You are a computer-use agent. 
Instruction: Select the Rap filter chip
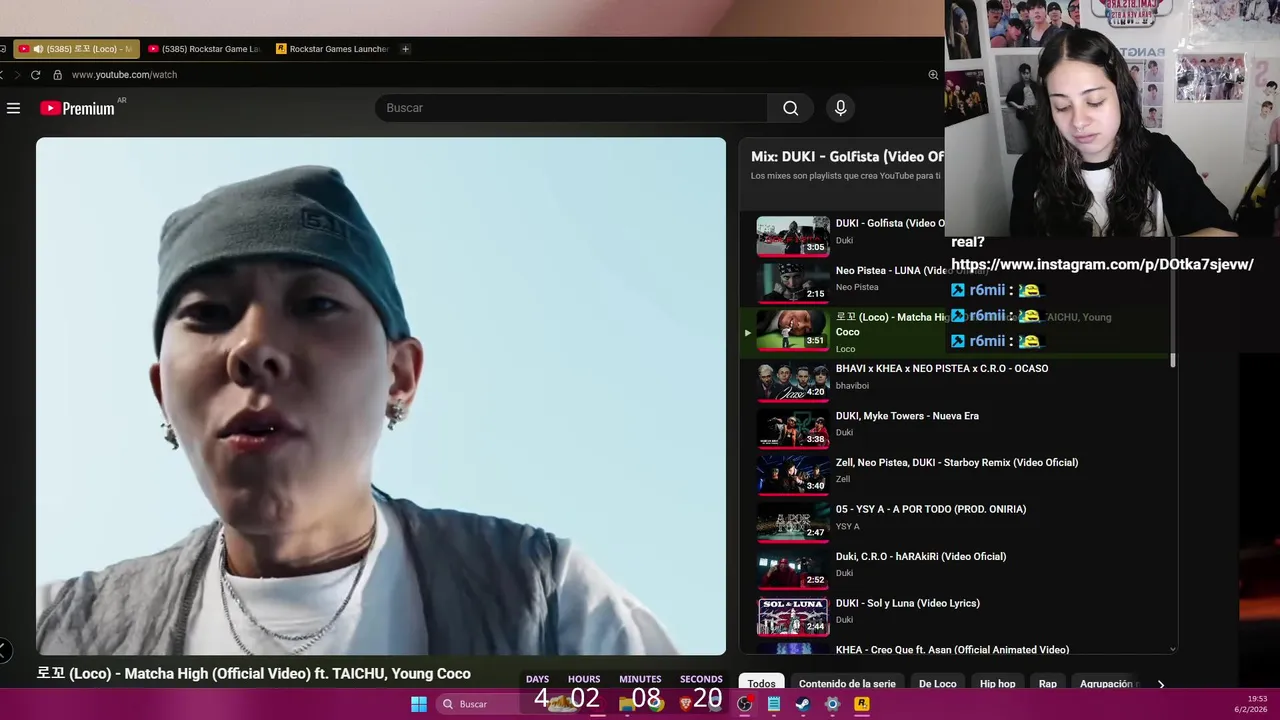pyautogui.click(x=1048, y=684)
